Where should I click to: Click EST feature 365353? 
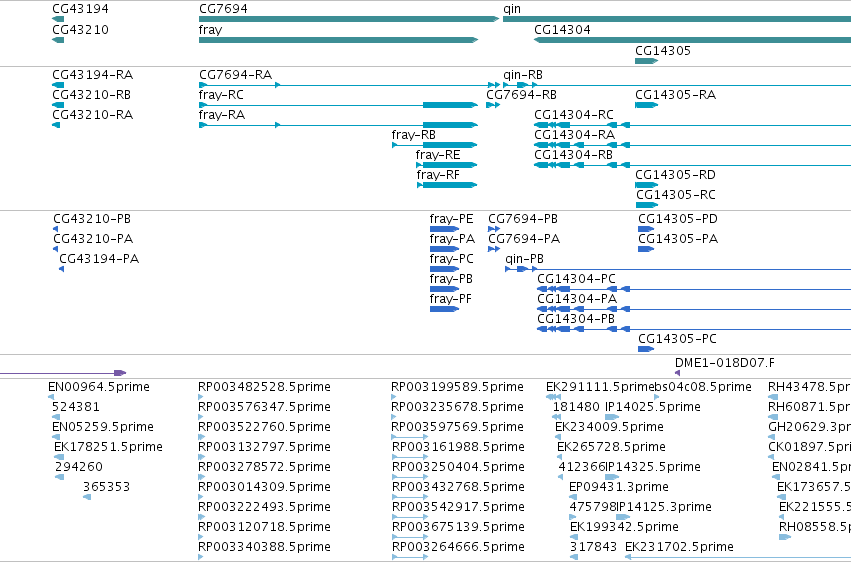pos(87,497)
